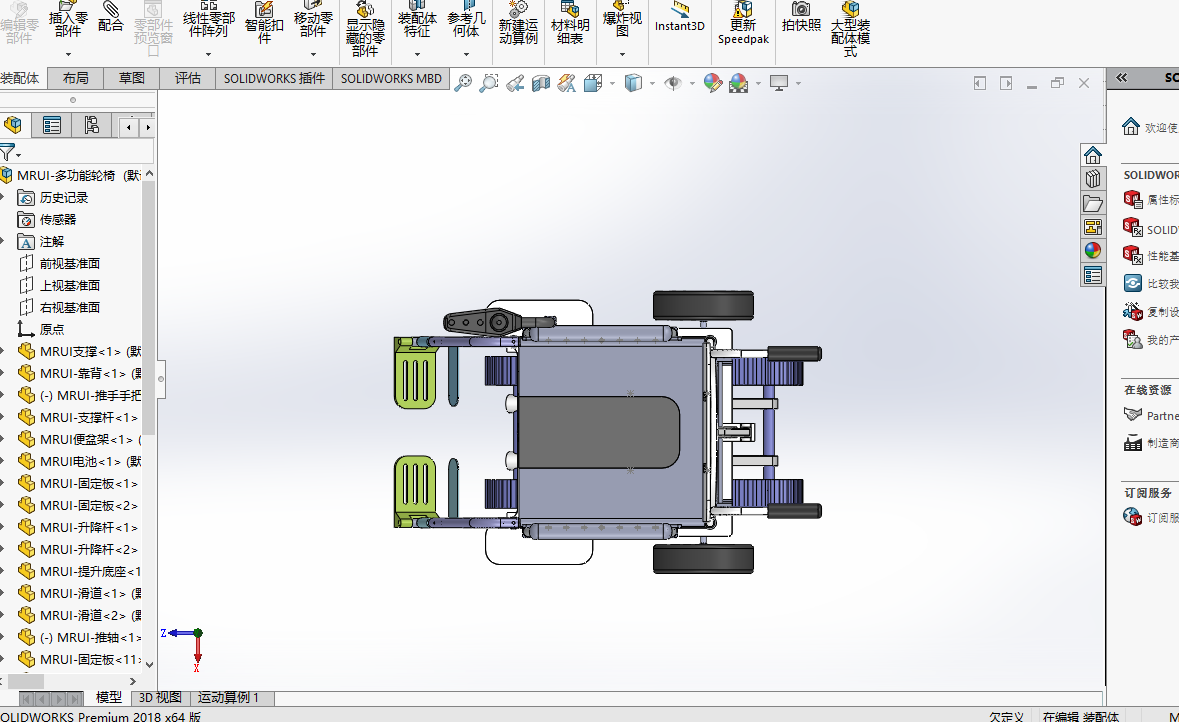The width and height of the screenshot is (1179, 722).
Task: Open the Design Library icon in task pane
Action: (x=1093, y=179)
